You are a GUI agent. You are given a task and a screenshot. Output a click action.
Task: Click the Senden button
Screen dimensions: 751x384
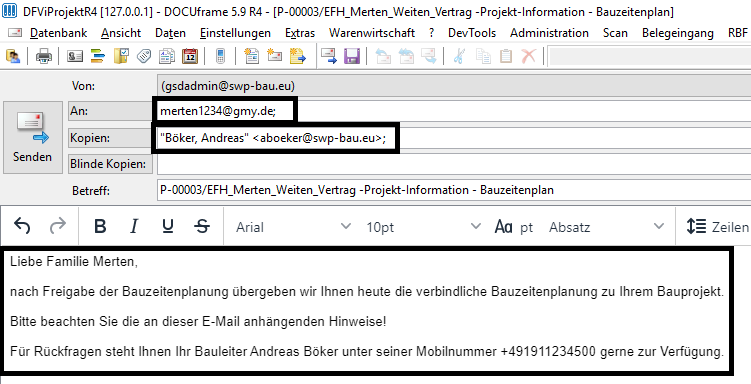click(x=33, y=137)
